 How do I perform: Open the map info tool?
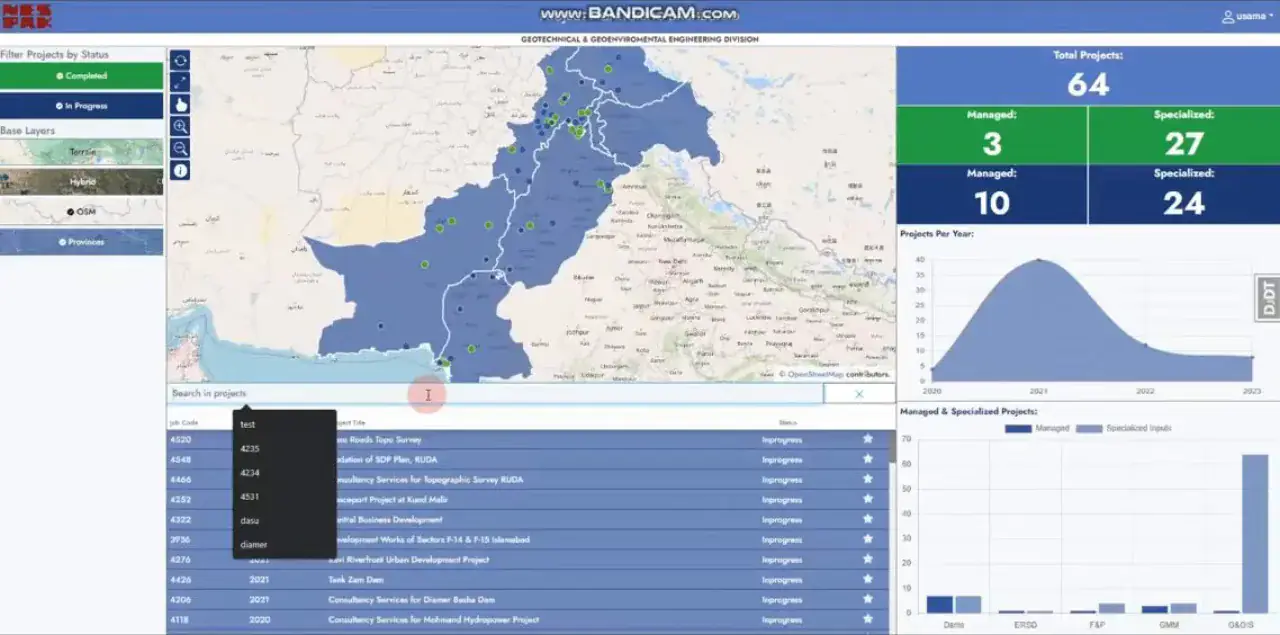[x=180, y=170]
